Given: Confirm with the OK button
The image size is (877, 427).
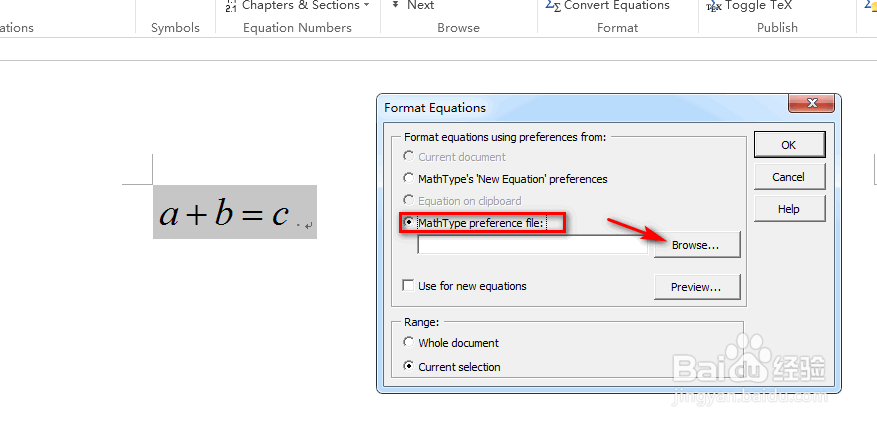Looking at the screenshot, I should [789, 145].
